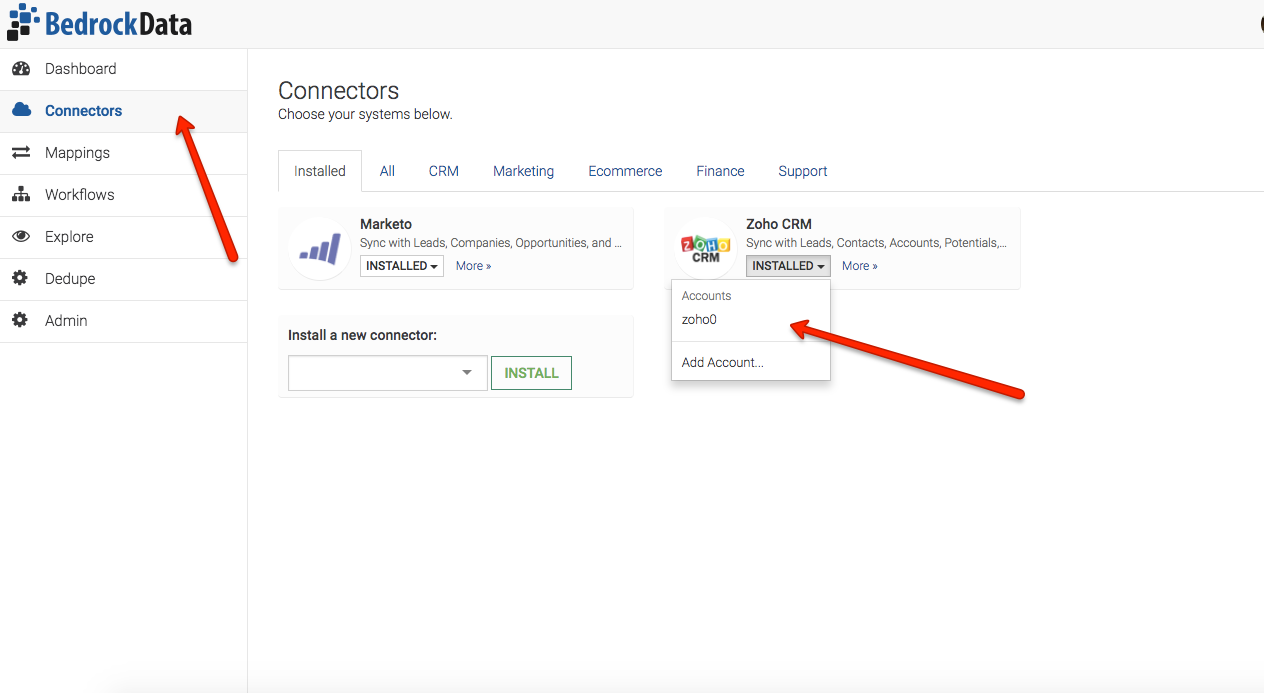Image resolution: width=1264 pixels, height=693 pixels.
Task: Open the new connector select box
Action: tap(388, 373)
